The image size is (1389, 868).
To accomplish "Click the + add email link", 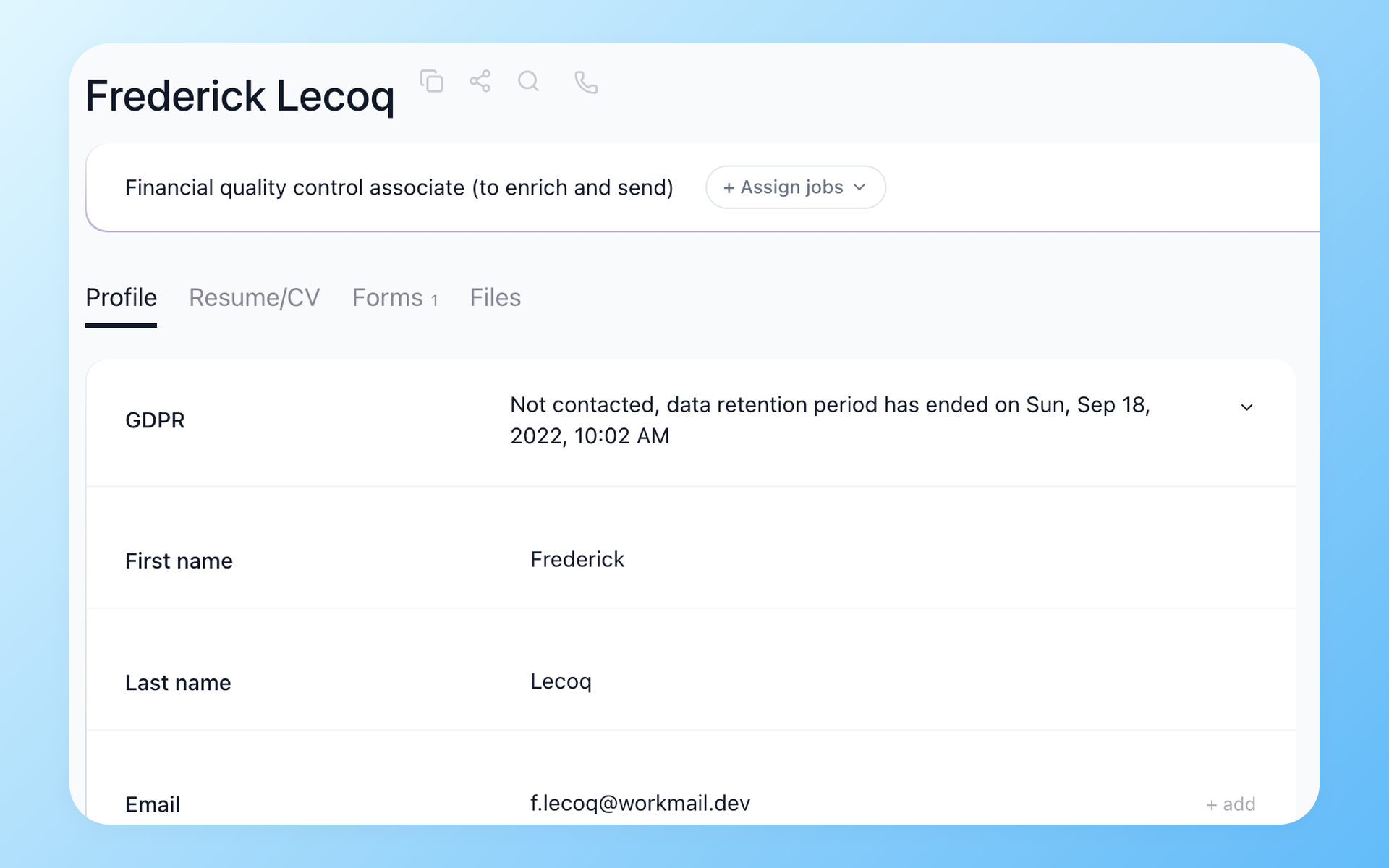I will pos(1231,804).
